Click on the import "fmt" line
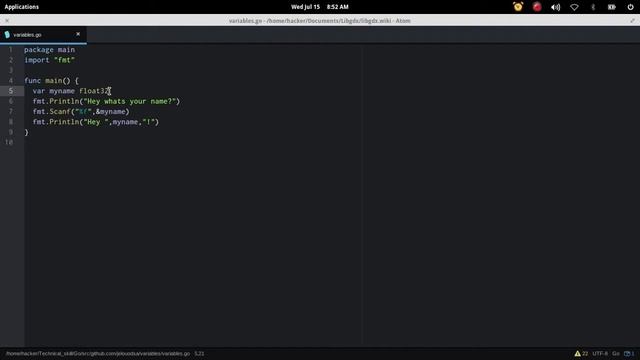640x360 pixels. 49,60
